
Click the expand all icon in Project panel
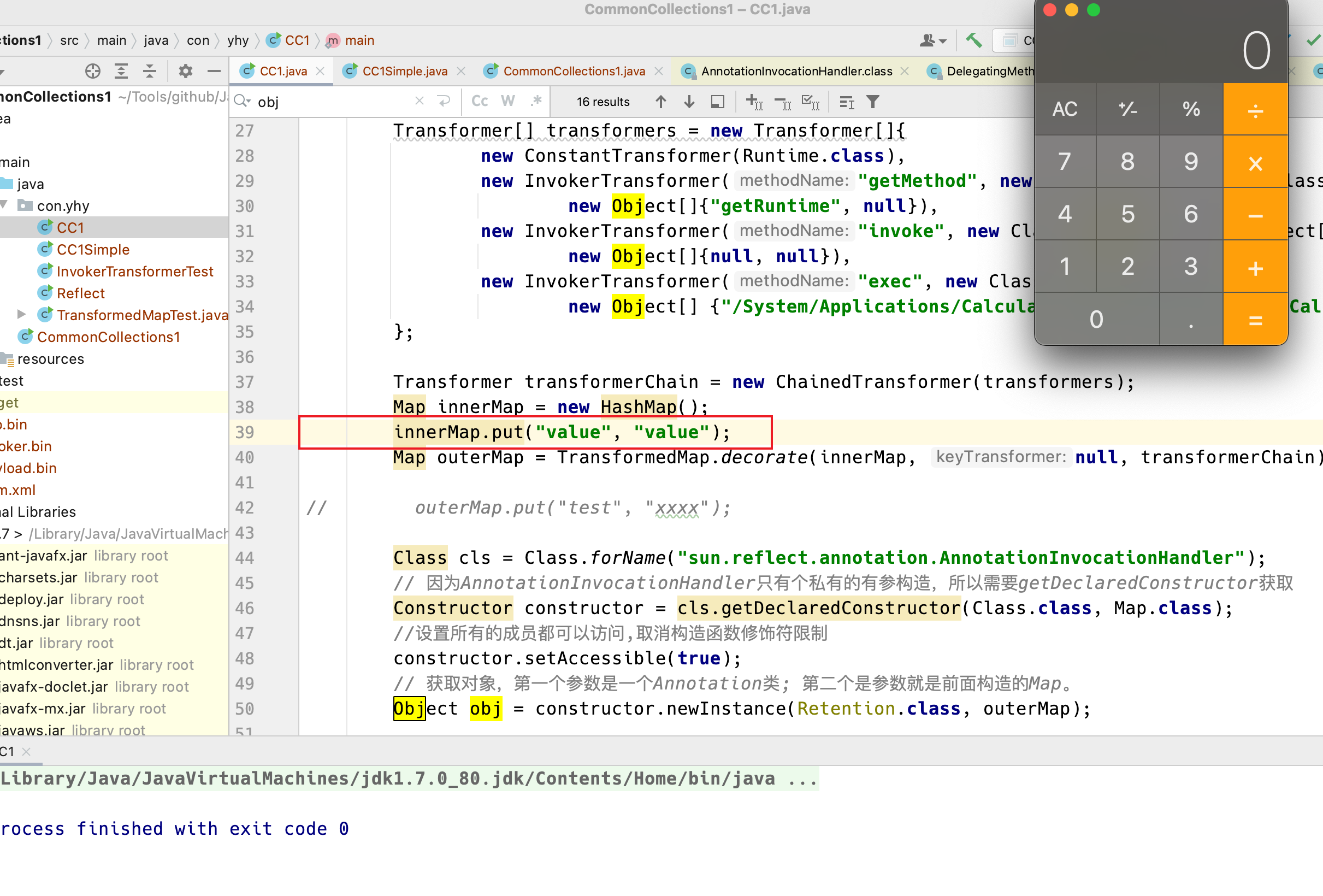(121, 71)
